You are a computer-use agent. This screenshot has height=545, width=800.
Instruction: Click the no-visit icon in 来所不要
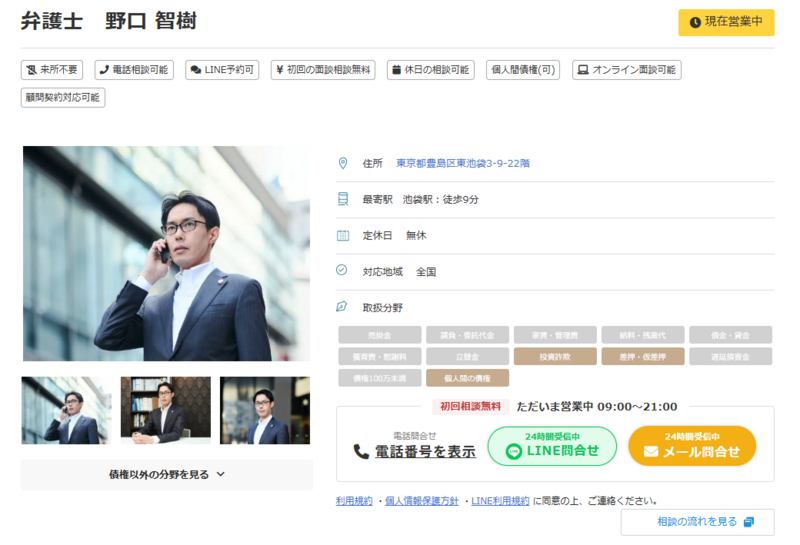tap(32, 70)
